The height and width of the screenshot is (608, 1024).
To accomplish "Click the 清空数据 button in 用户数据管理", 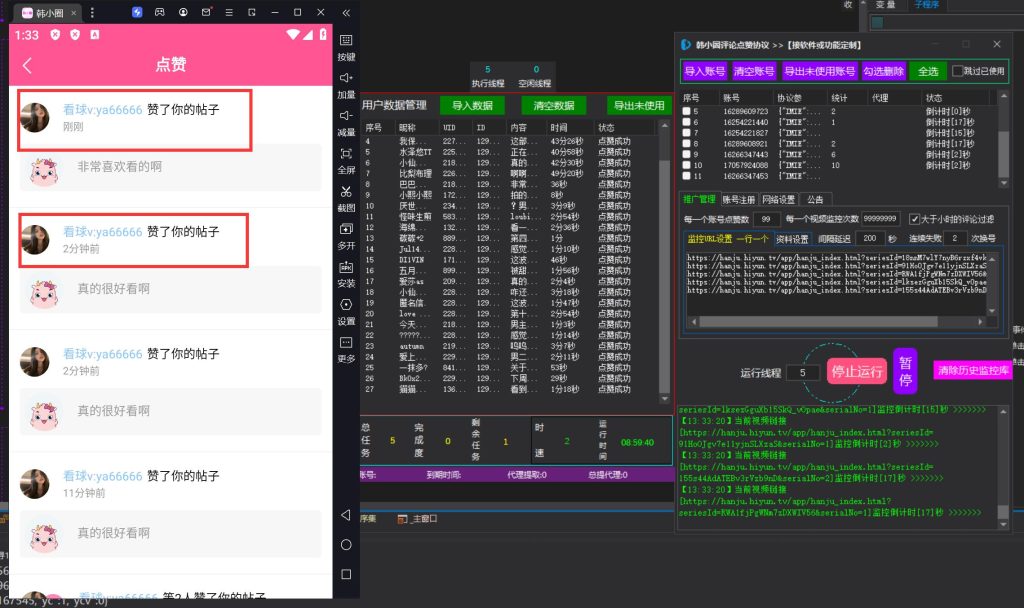I will pos(554,105).
